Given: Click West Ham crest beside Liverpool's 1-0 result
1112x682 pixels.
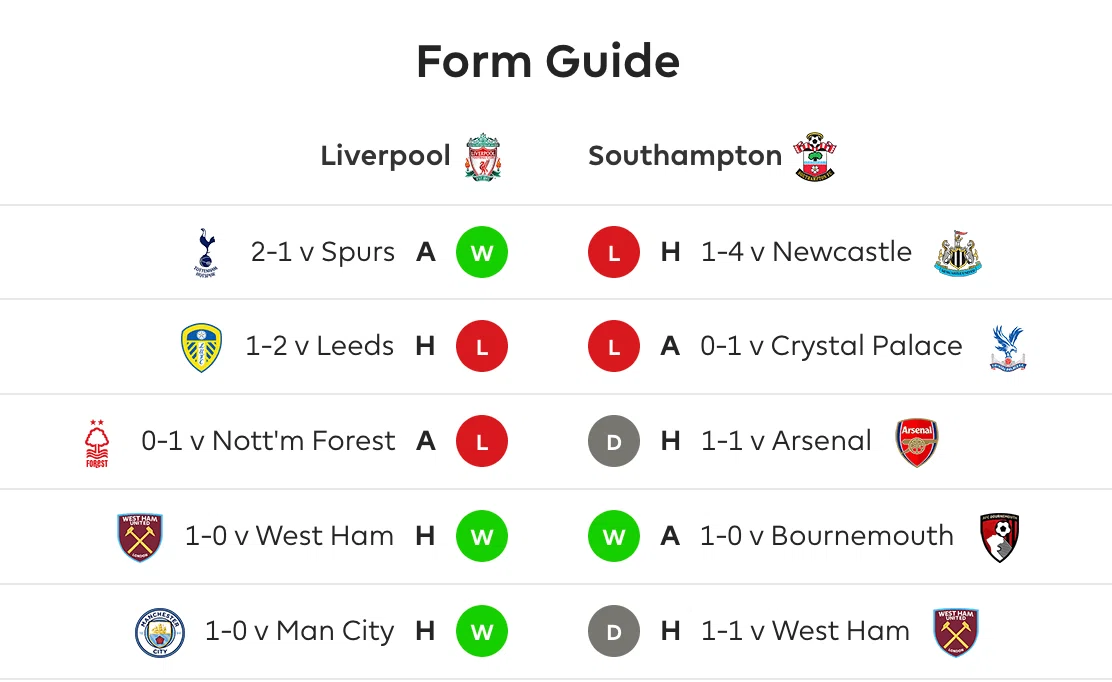Looking at the screenshot, I should pos(140,537).
